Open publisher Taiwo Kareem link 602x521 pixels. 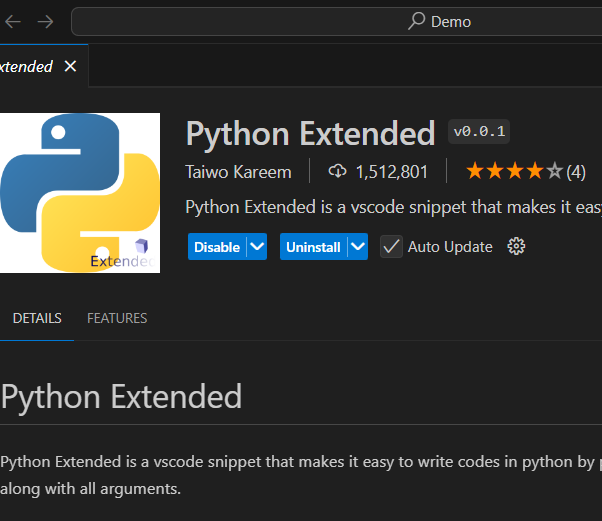tap(239, 172)
